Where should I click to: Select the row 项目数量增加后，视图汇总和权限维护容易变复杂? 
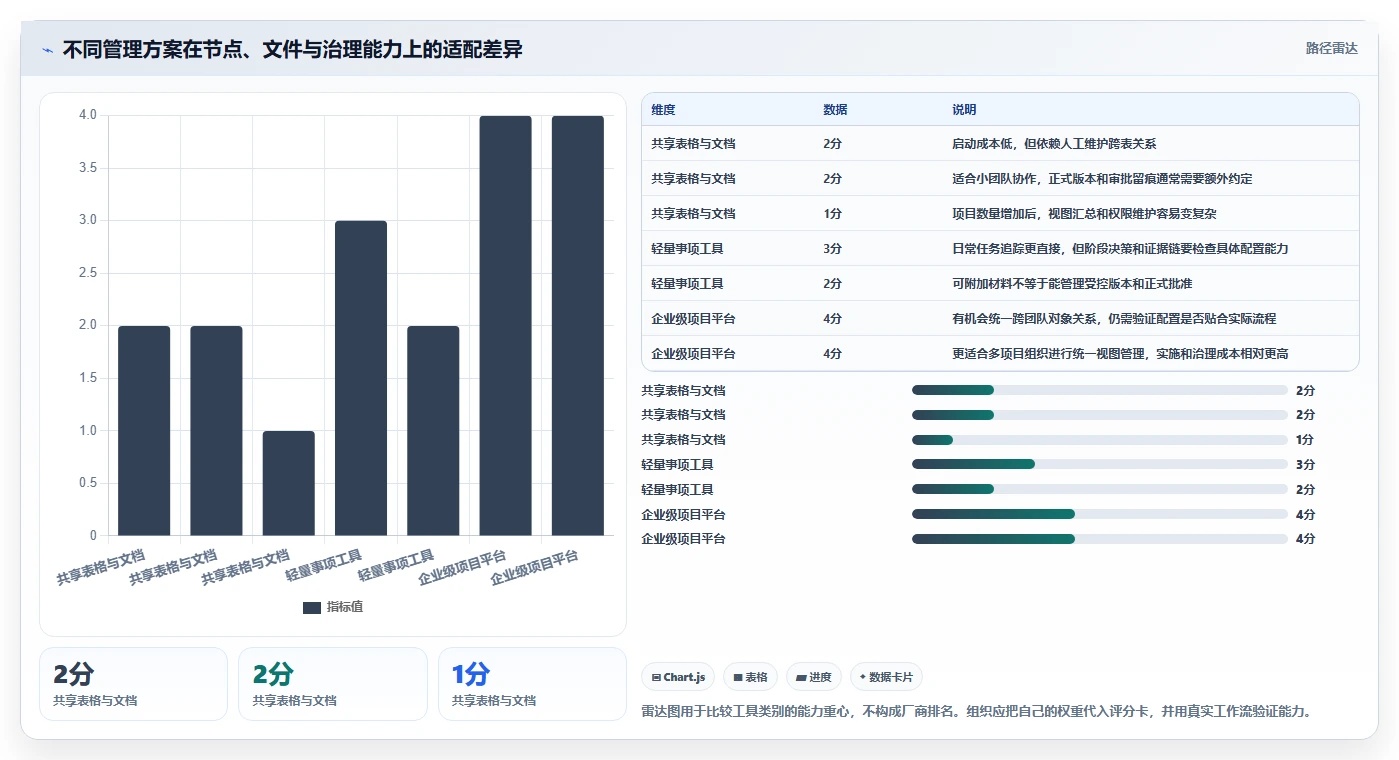tap(1000, 214)
